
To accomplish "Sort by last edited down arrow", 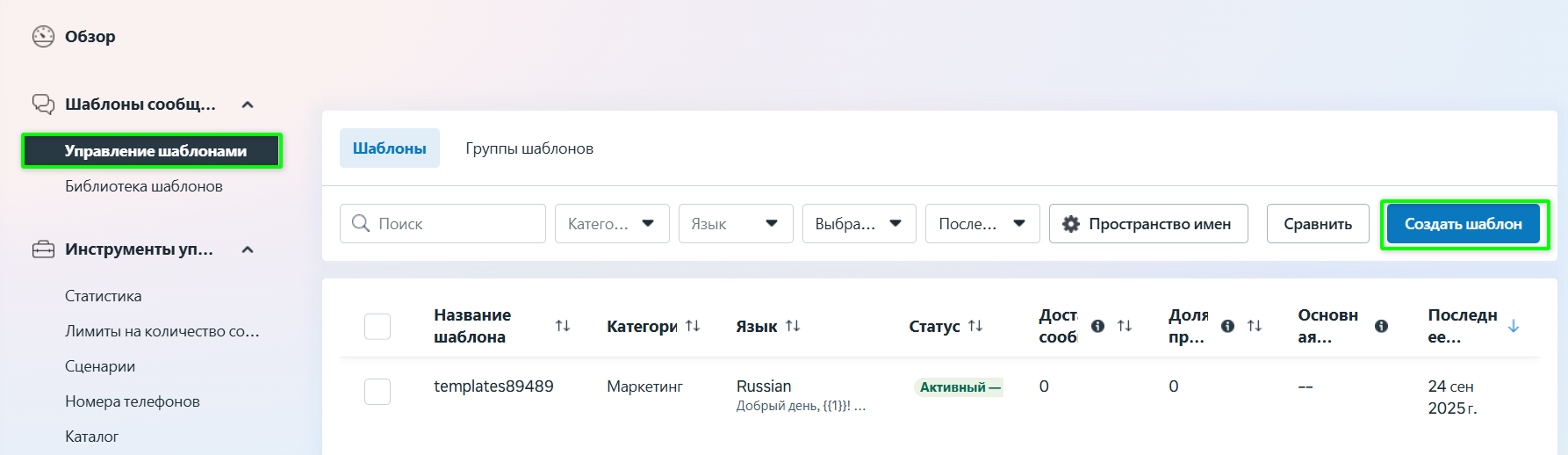I will tap(1514, 326).
